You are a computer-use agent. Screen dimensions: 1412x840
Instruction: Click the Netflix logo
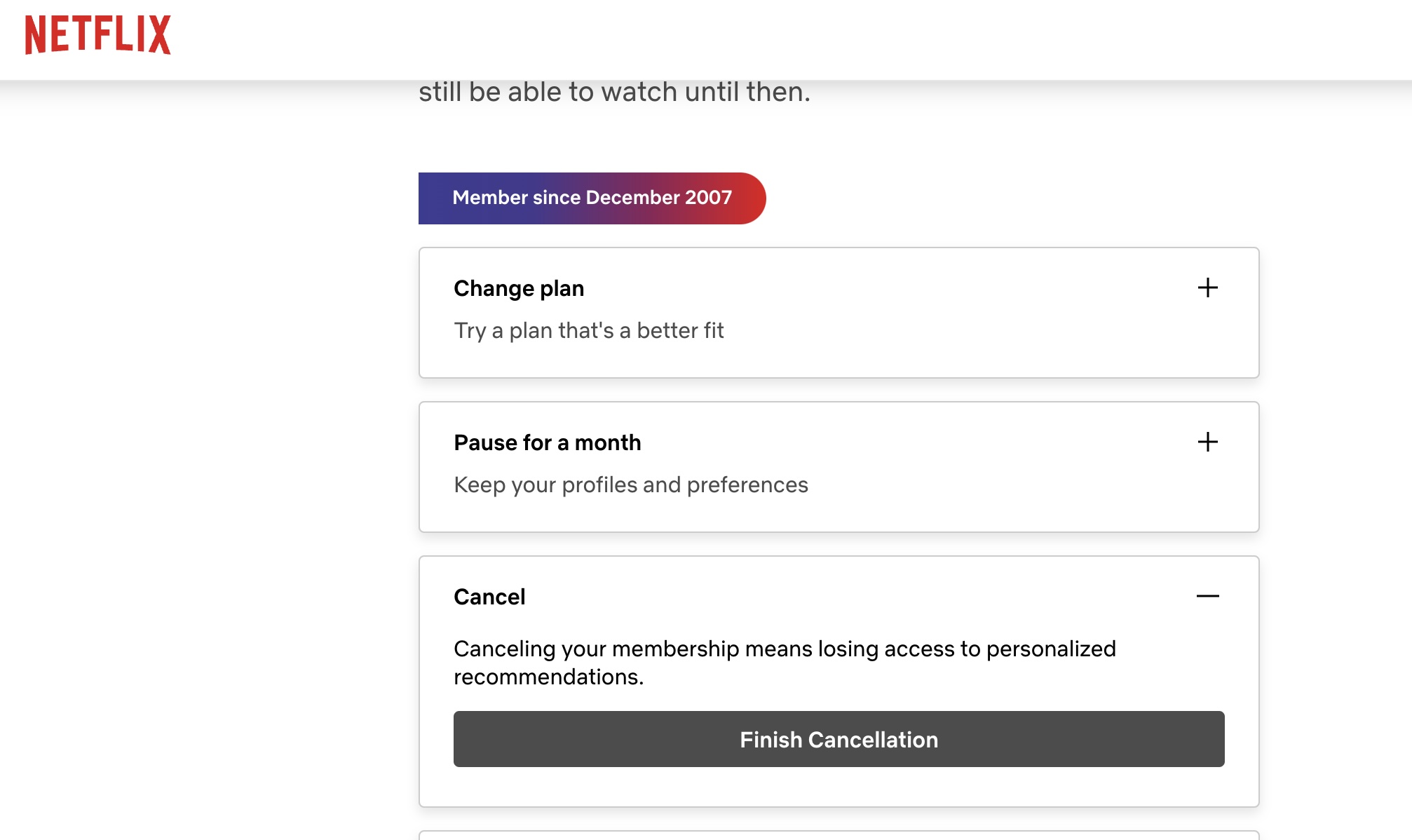98,34
